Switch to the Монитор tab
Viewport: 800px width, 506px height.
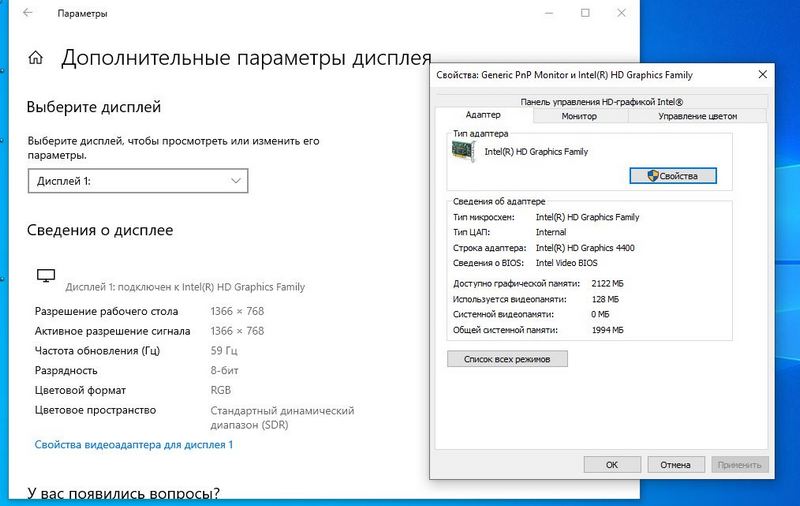pyautogui.click(x=579, y=116)
